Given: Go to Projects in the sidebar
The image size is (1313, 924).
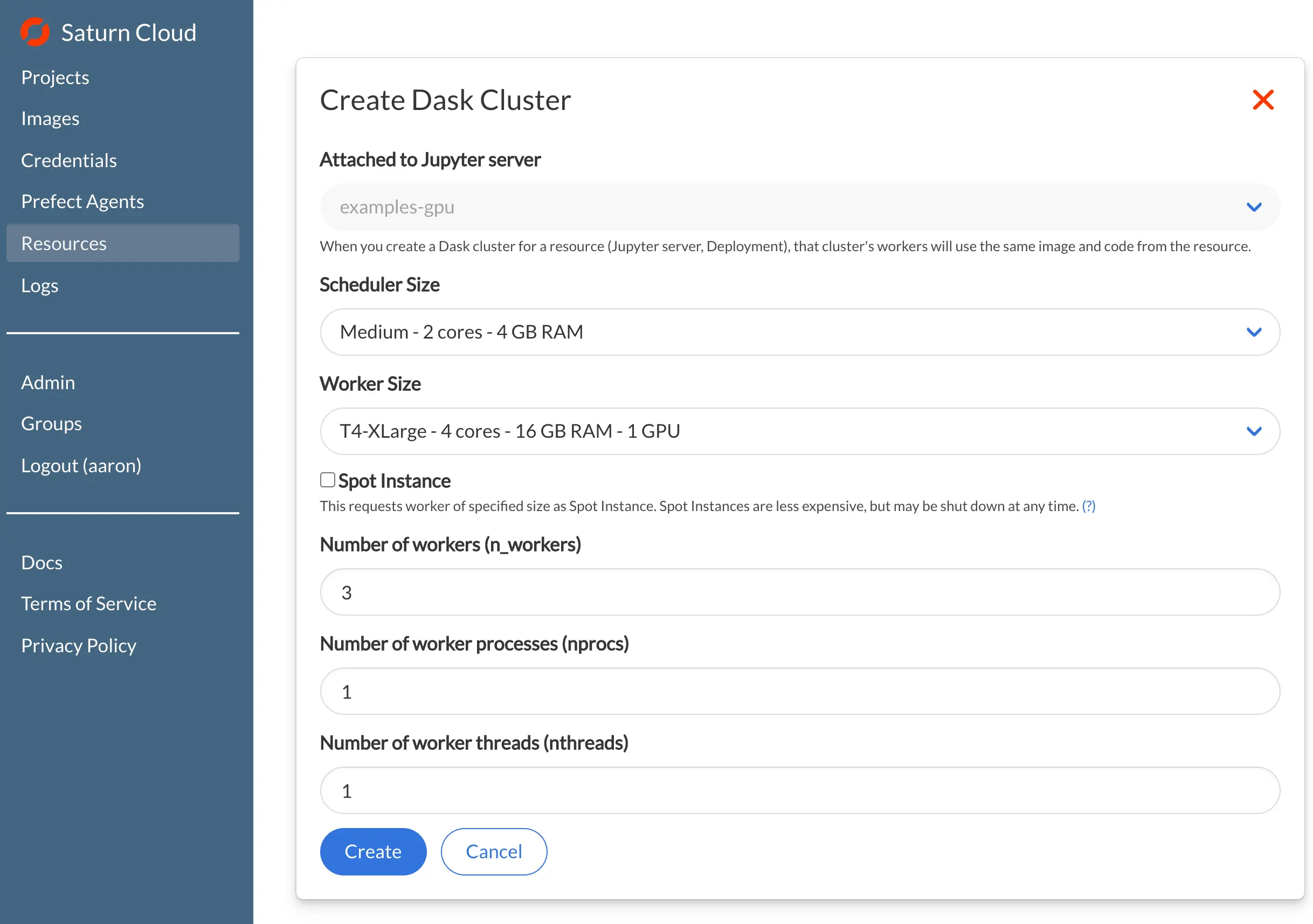Looking at the screenshot, I should coord(55,77).
